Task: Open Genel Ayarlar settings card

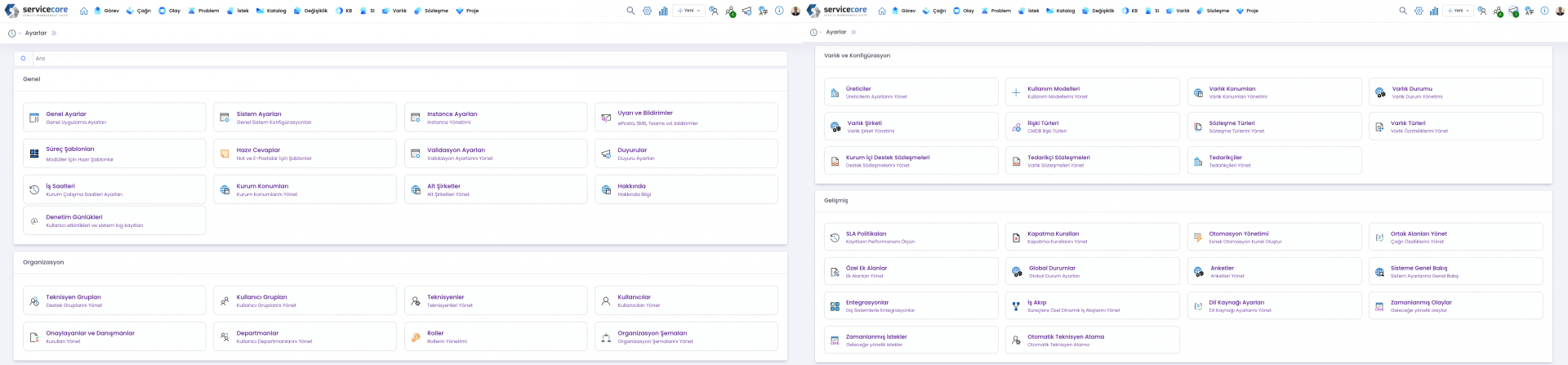Action: 114,118
